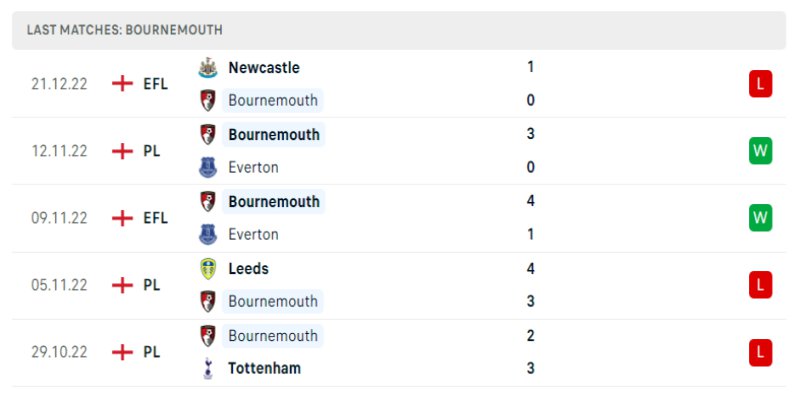Screen dimensions: 800x400
Task: Click the red L badge for Tottenham match
Action: (x=760, y=352)
